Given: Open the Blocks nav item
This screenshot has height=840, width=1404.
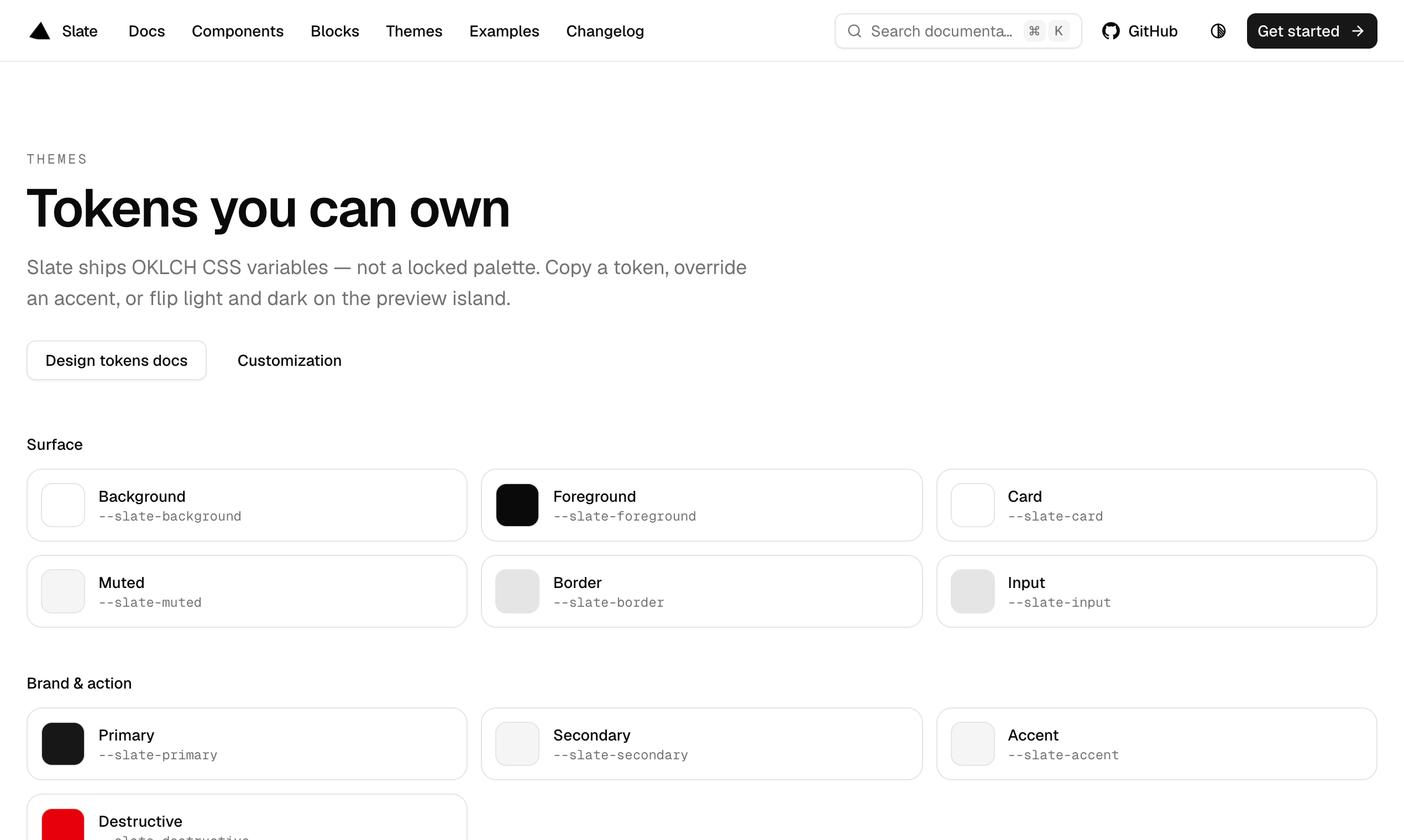Looking at the screenshot, I should (x=334, y=31).
